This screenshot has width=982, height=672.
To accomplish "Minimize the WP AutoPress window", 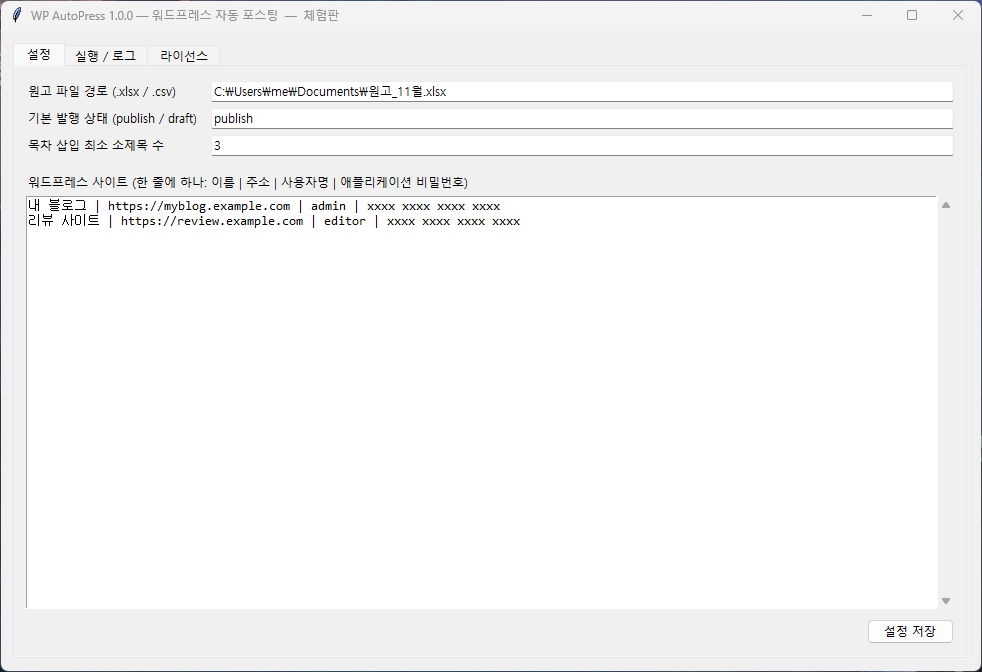I will click(867, 15).
